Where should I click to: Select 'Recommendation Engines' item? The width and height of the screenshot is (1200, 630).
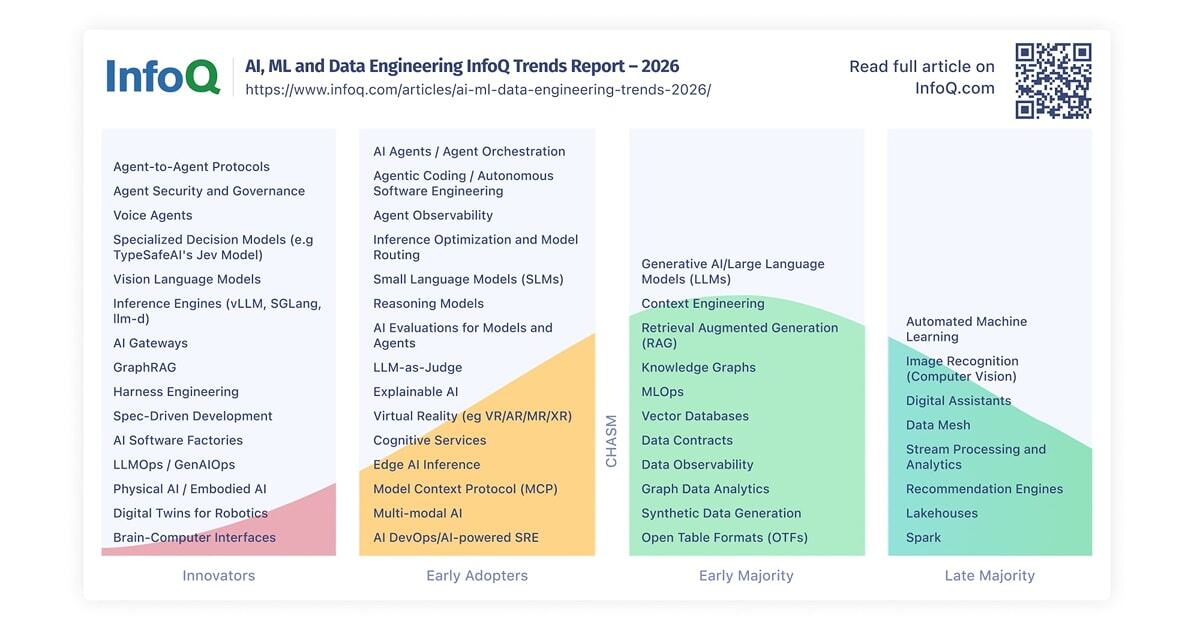coord(985,489)
